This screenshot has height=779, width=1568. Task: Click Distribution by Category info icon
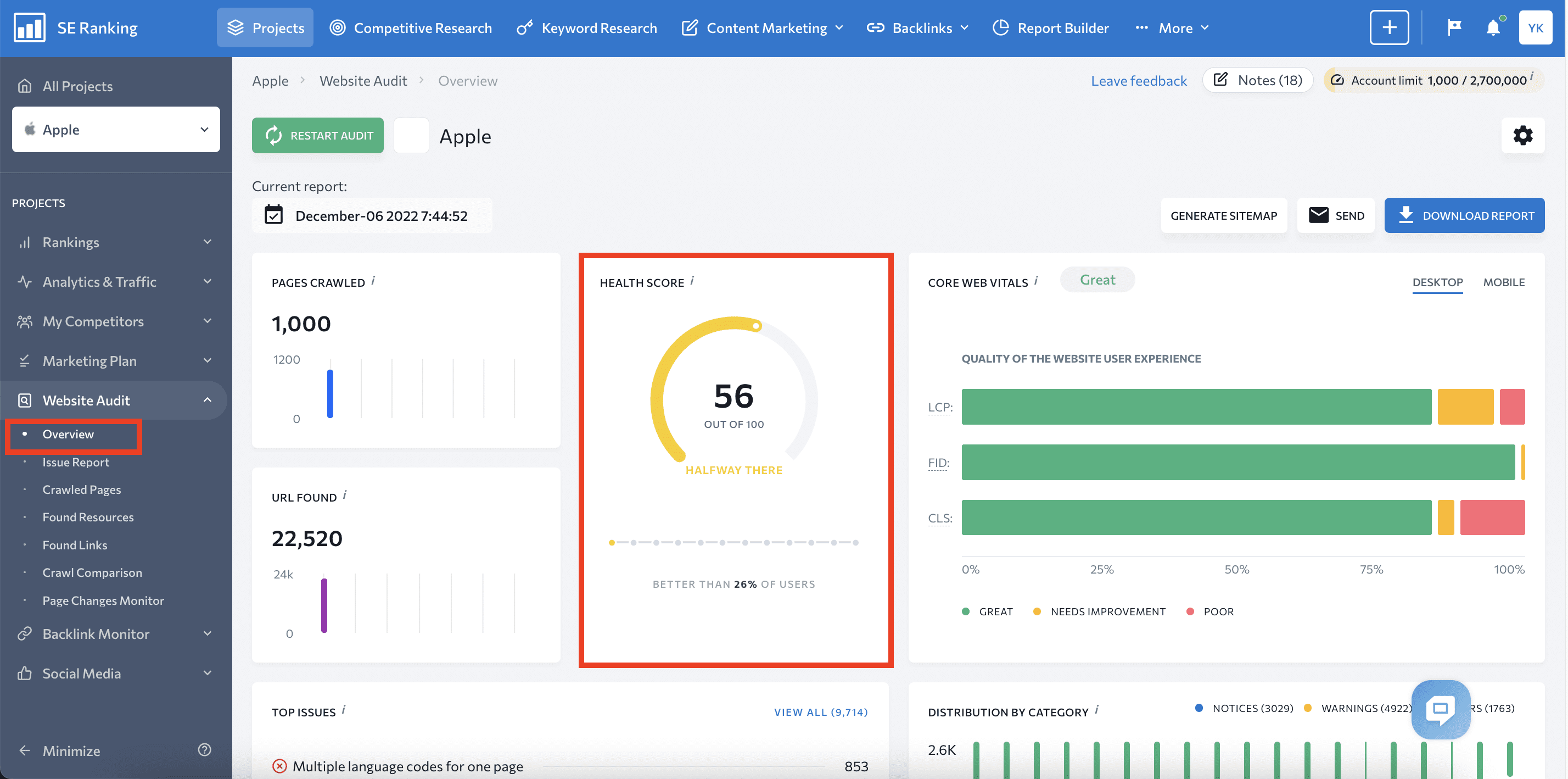1097,709
